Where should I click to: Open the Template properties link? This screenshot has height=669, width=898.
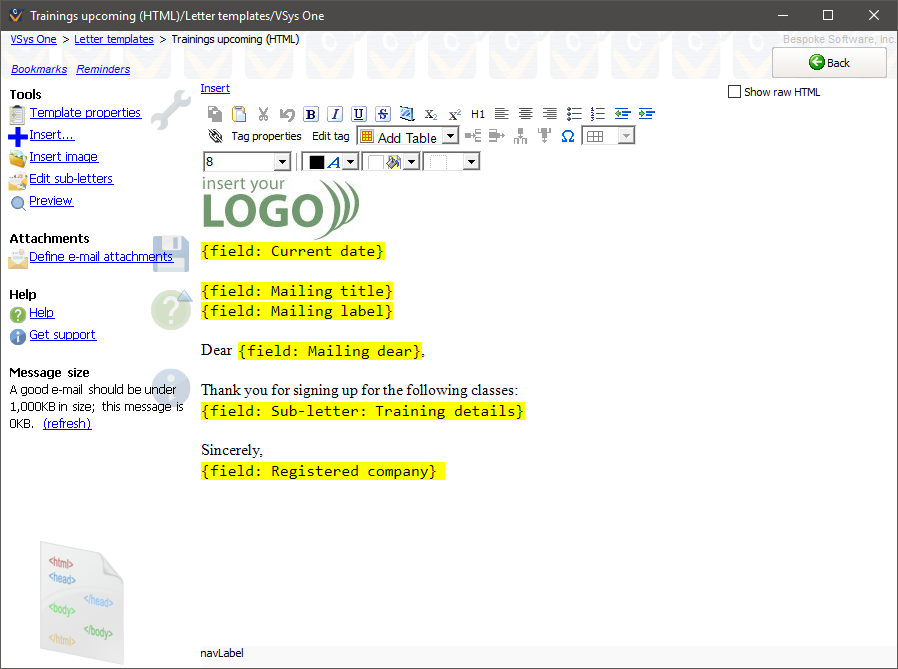coord(85,113)
